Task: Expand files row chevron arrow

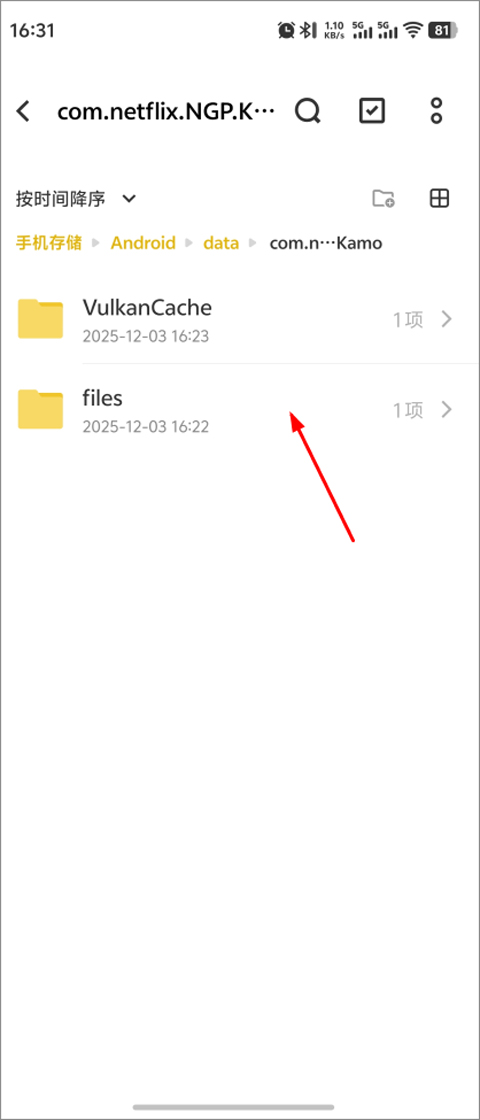Action: coord(447,409)
